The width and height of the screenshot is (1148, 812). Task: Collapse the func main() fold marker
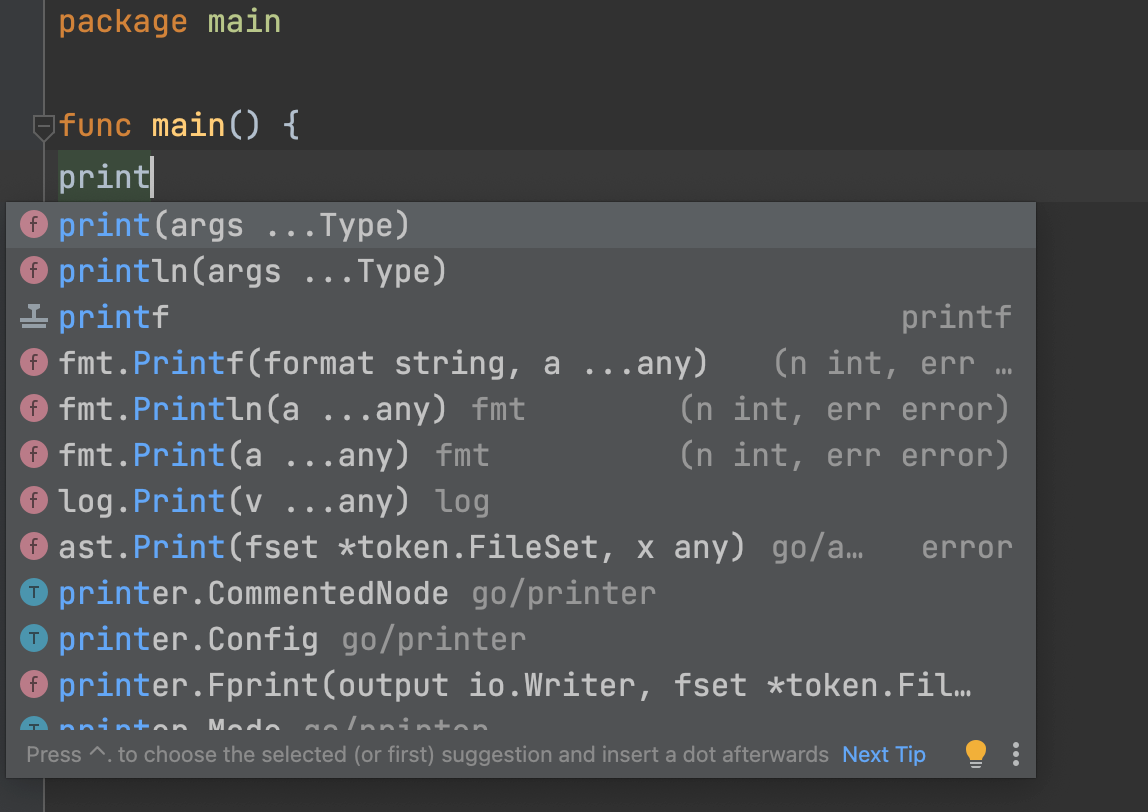43,127
